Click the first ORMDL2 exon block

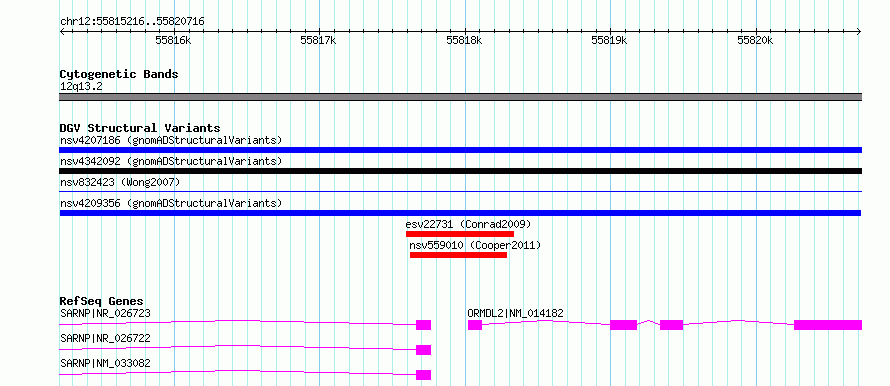pyautogui.click(x=475, y=325)
